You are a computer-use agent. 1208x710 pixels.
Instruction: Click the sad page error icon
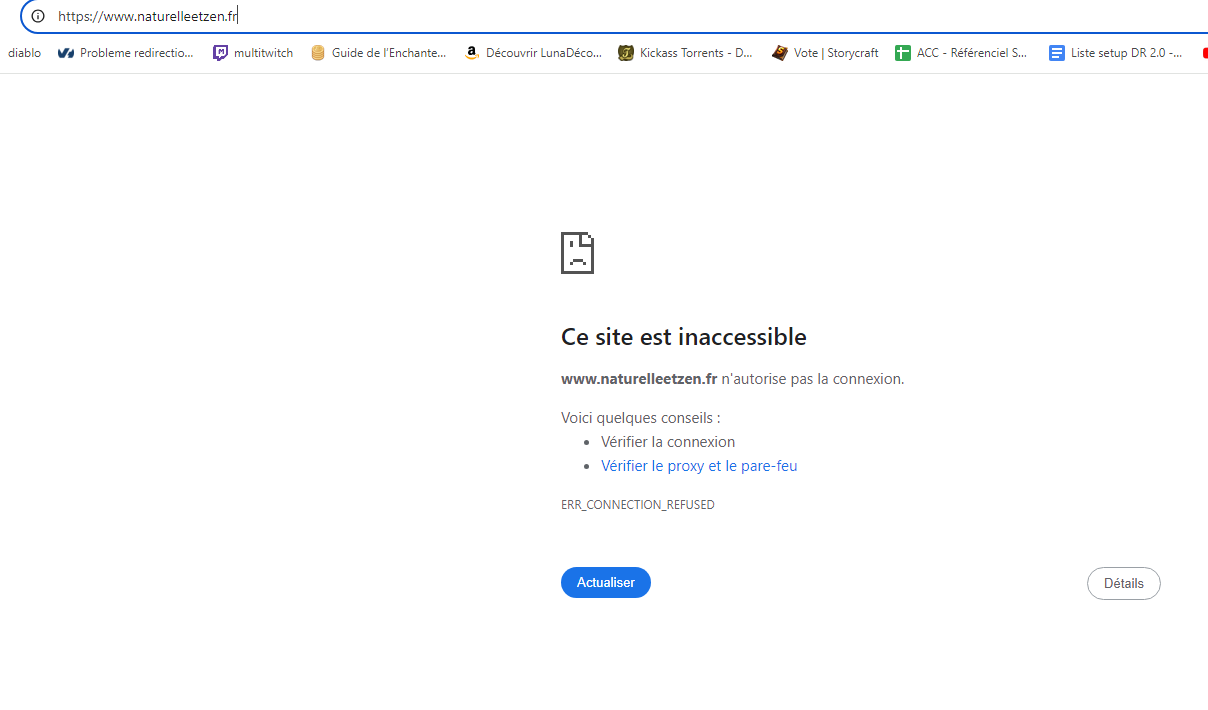[577, 253]
